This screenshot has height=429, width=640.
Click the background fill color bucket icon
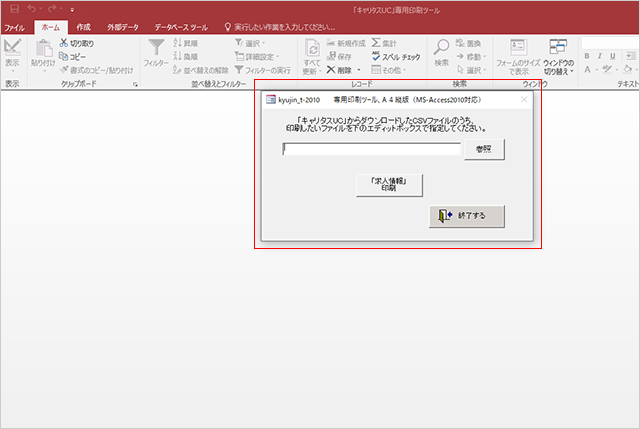(628, 69)
